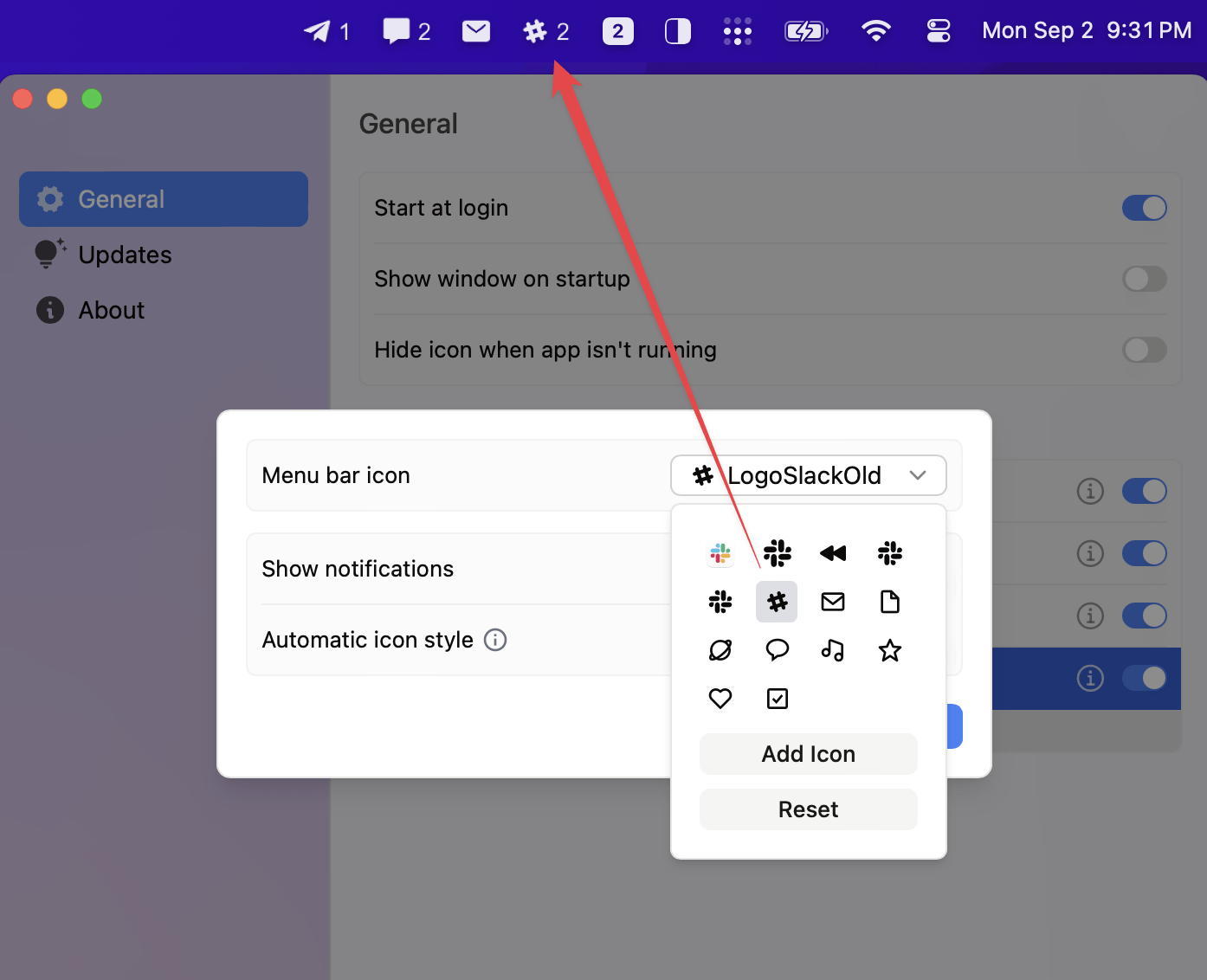Click the Reset button
1207x980 pixels.
[x=809, y=809]
